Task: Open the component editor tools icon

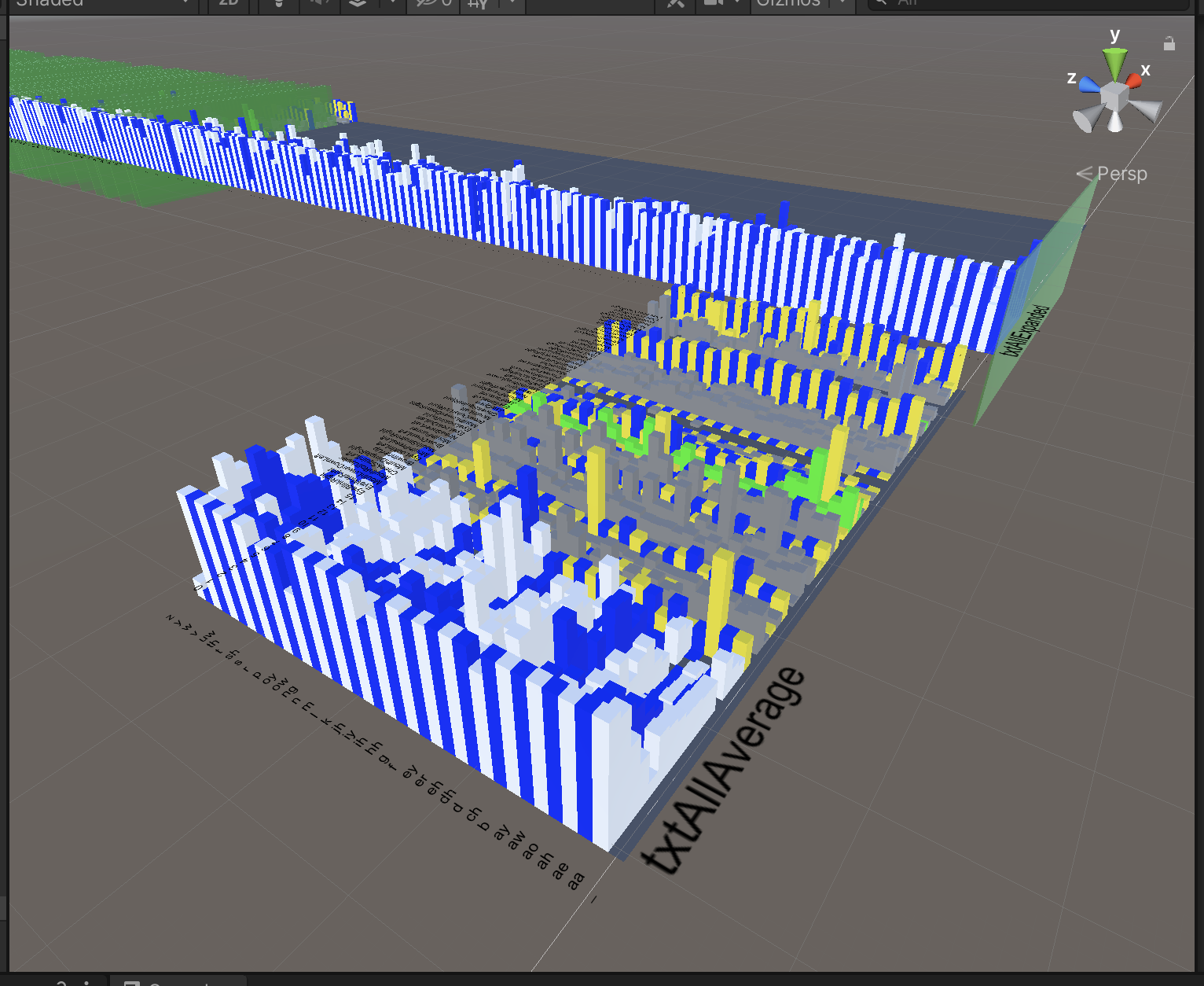Action: (675, 3)
